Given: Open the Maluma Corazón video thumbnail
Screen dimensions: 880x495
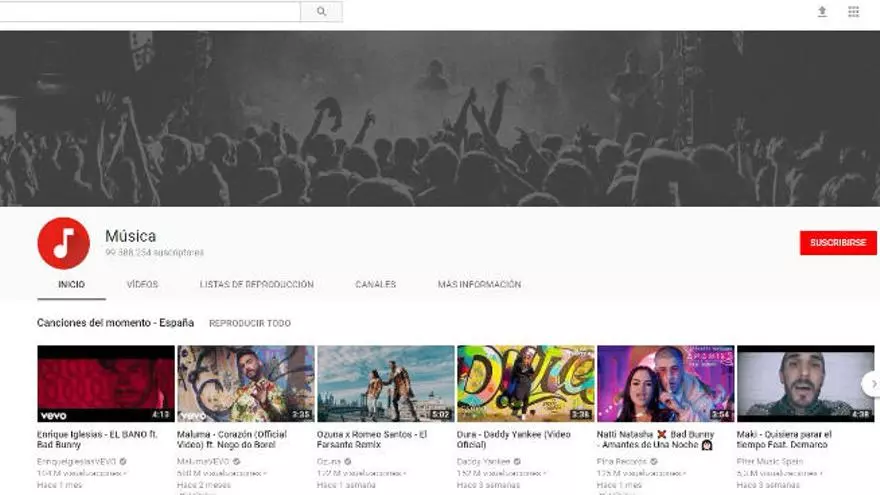Looking at the screenshot, I should pos(246,383).
